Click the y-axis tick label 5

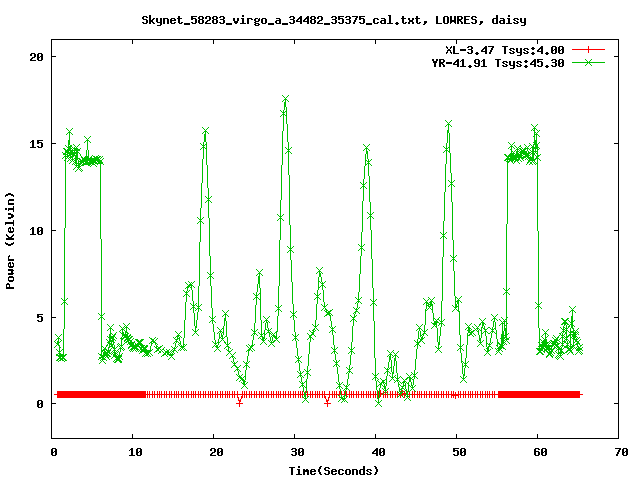[x=40, y=318]
